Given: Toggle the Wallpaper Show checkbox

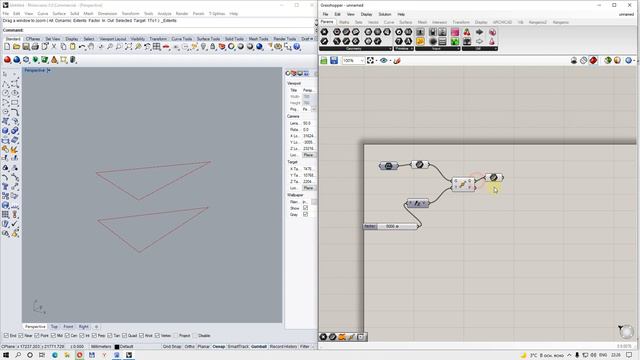Looking at the screenshot, I should click(x=305, y=208).
